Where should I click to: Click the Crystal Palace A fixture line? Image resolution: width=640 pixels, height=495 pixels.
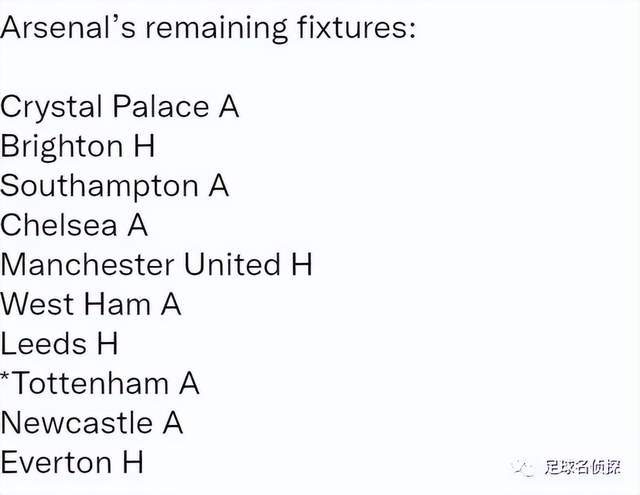(120, 107)
